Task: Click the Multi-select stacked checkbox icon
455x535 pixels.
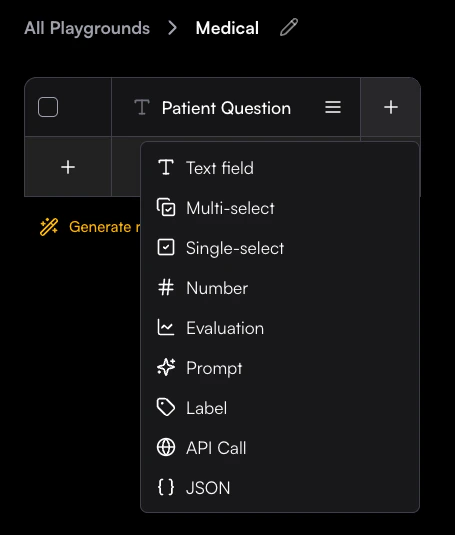Action: [x=166, y=207]
